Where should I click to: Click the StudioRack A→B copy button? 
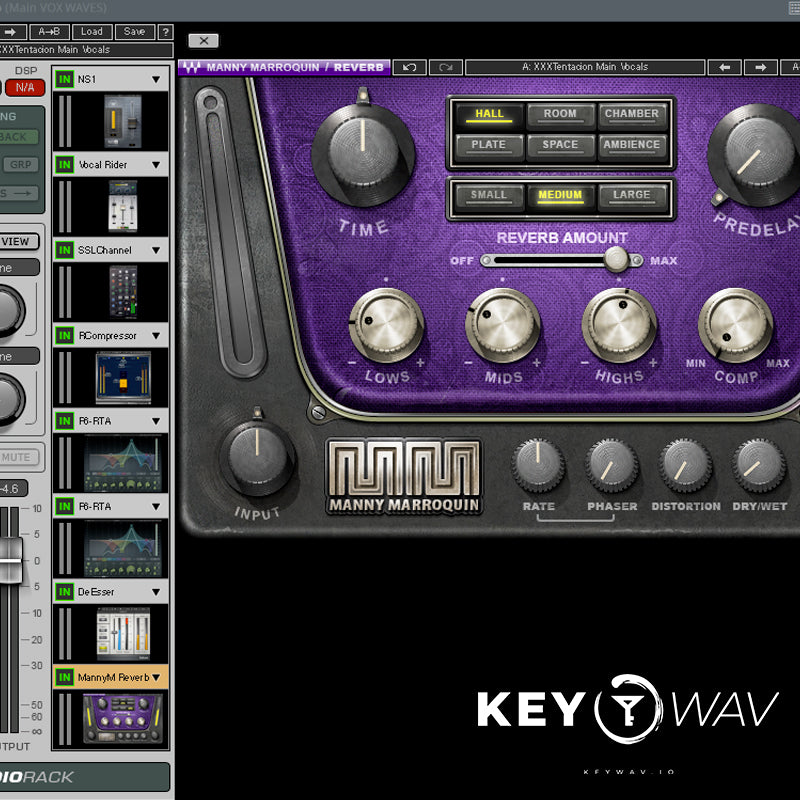click(49, 32)
